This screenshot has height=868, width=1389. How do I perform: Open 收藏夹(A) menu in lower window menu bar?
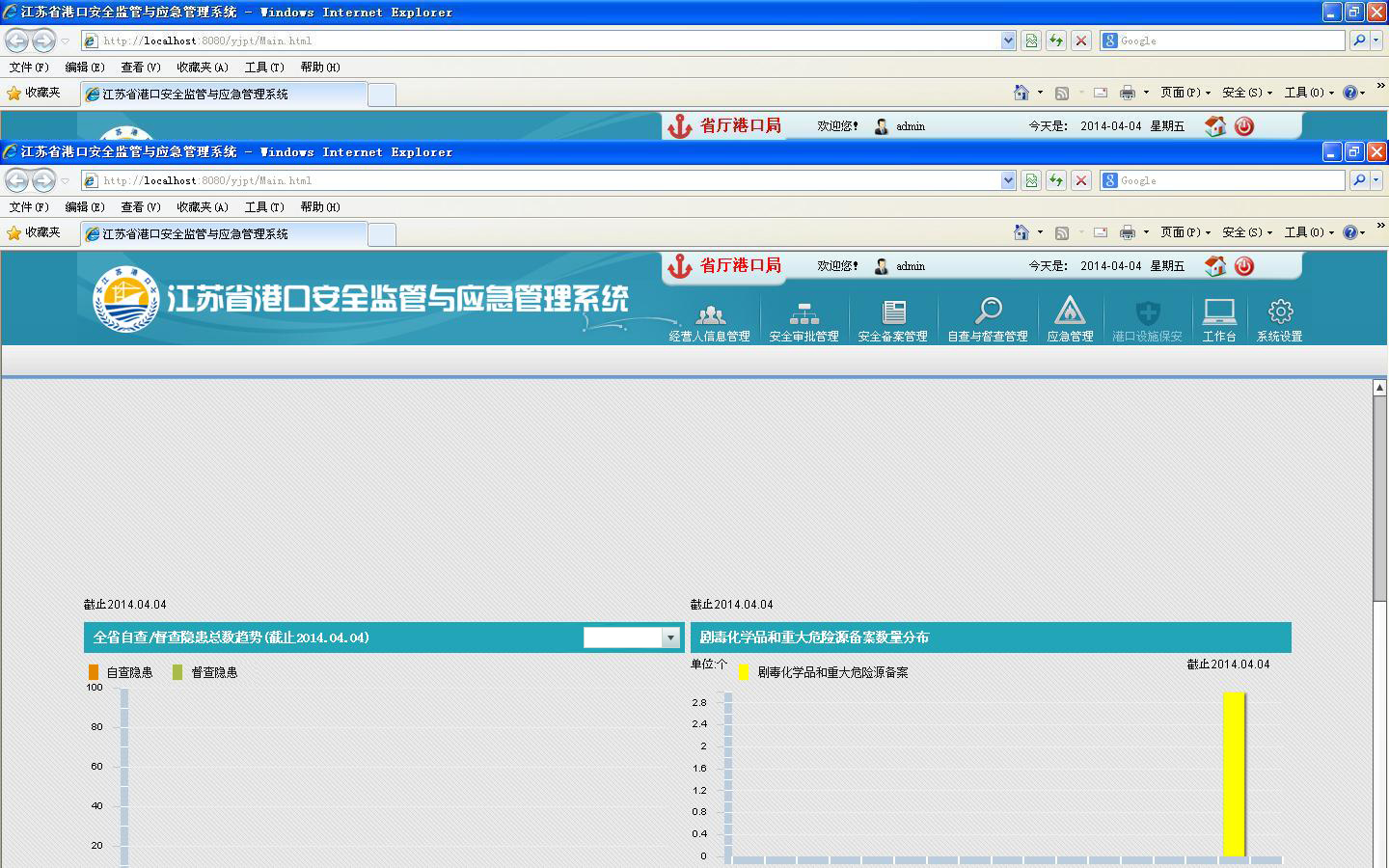click(202, 206)
